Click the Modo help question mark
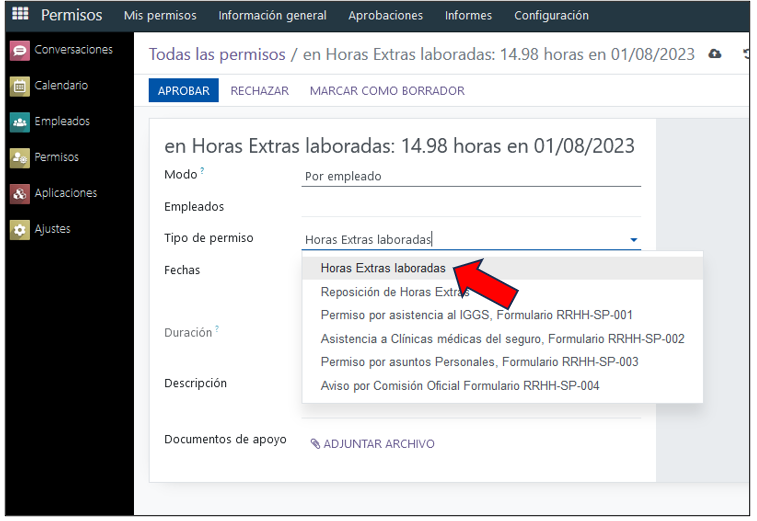 (x=202, y=170)
